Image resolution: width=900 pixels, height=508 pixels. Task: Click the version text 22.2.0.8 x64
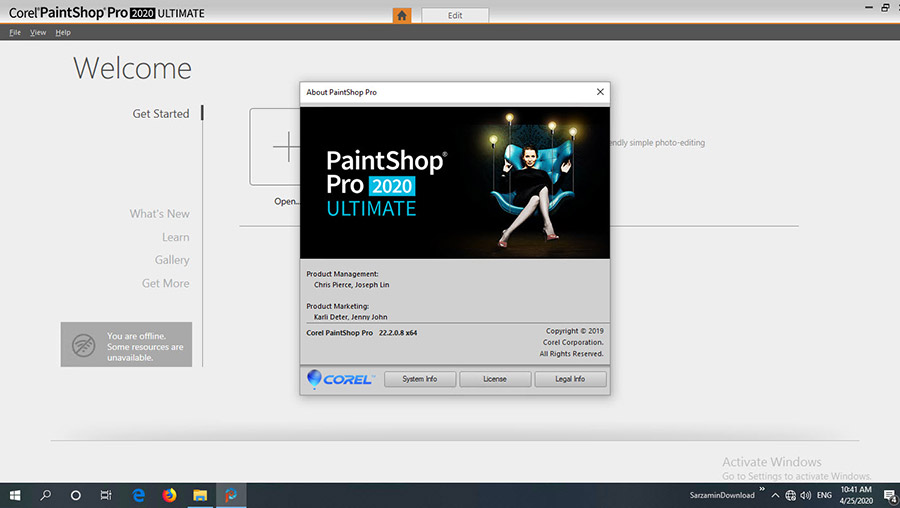point(398,333)
